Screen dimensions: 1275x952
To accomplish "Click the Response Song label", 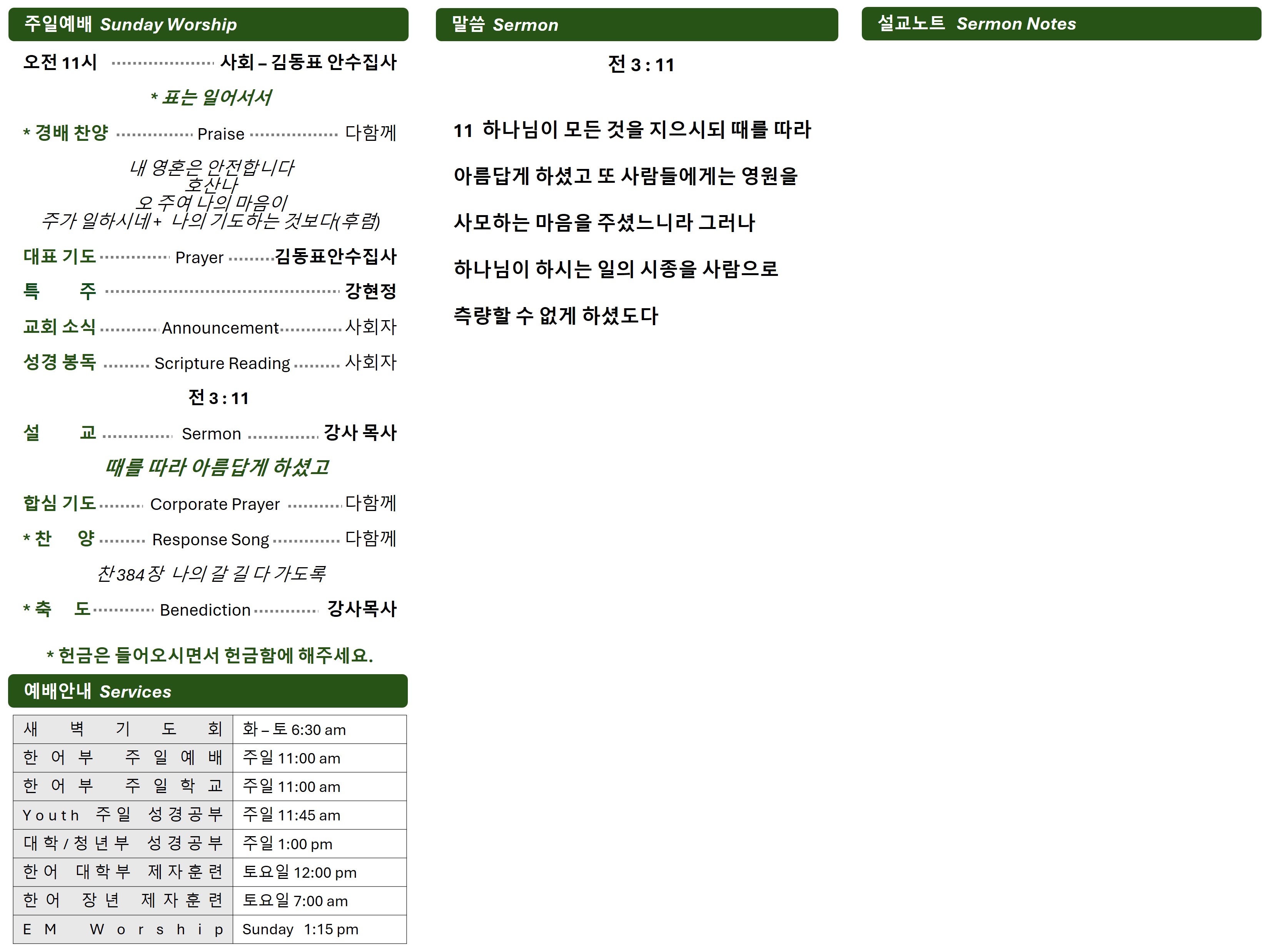I will [x=210, y=539].
